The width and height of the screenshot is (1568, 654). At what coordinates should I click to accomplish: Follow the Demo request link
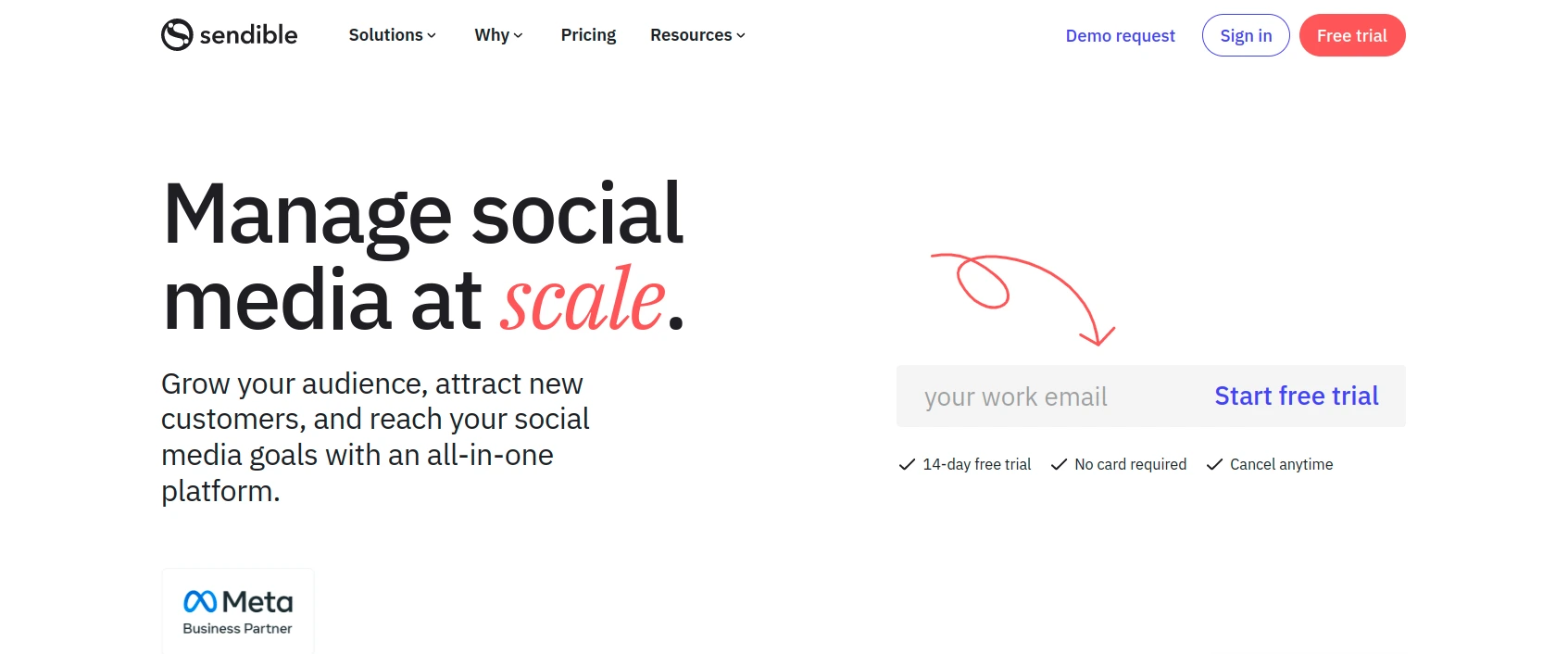[1120, 35]
